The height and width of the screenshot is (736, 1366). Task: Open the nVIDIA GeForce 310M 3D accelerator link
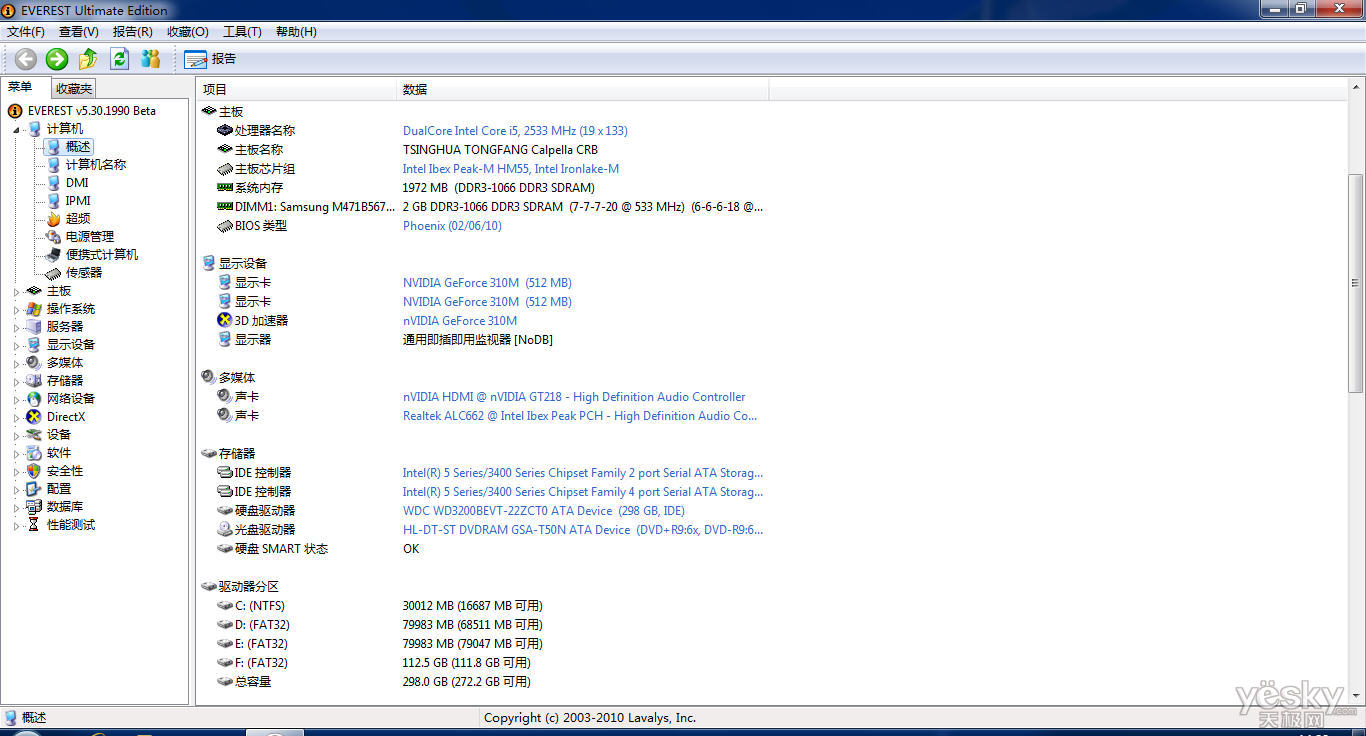tap(460, 321)
